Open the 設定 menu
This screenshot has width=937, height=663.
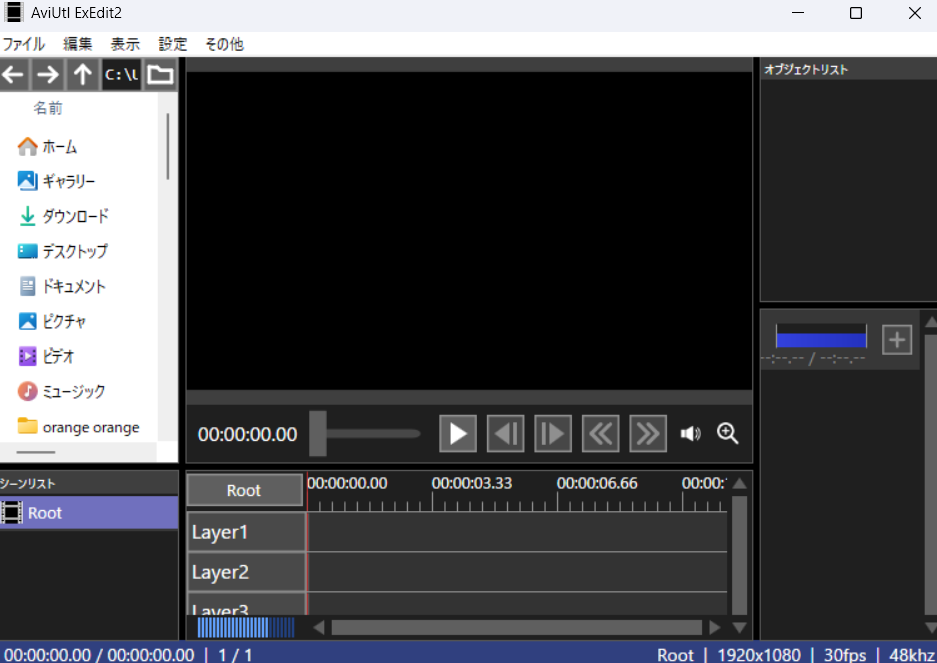point(173,44)
